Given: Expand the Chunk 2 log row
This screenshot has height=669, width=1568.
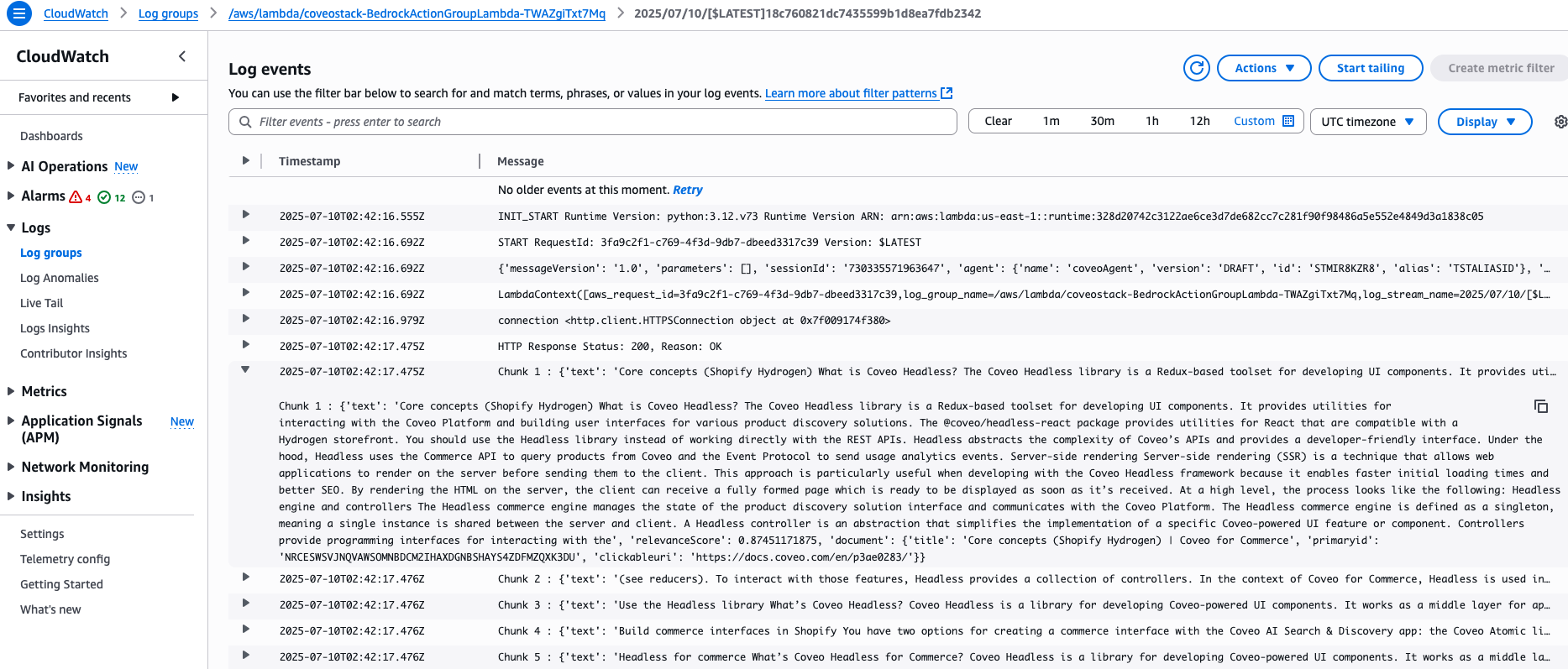Looking at the screenshot, I should pos(245,577).
